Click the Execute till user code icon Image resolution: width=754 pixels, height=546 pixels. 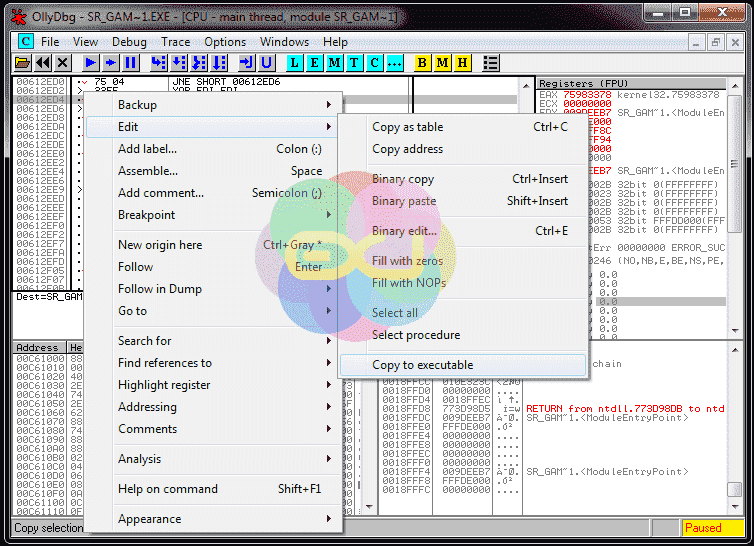point(266,63)
